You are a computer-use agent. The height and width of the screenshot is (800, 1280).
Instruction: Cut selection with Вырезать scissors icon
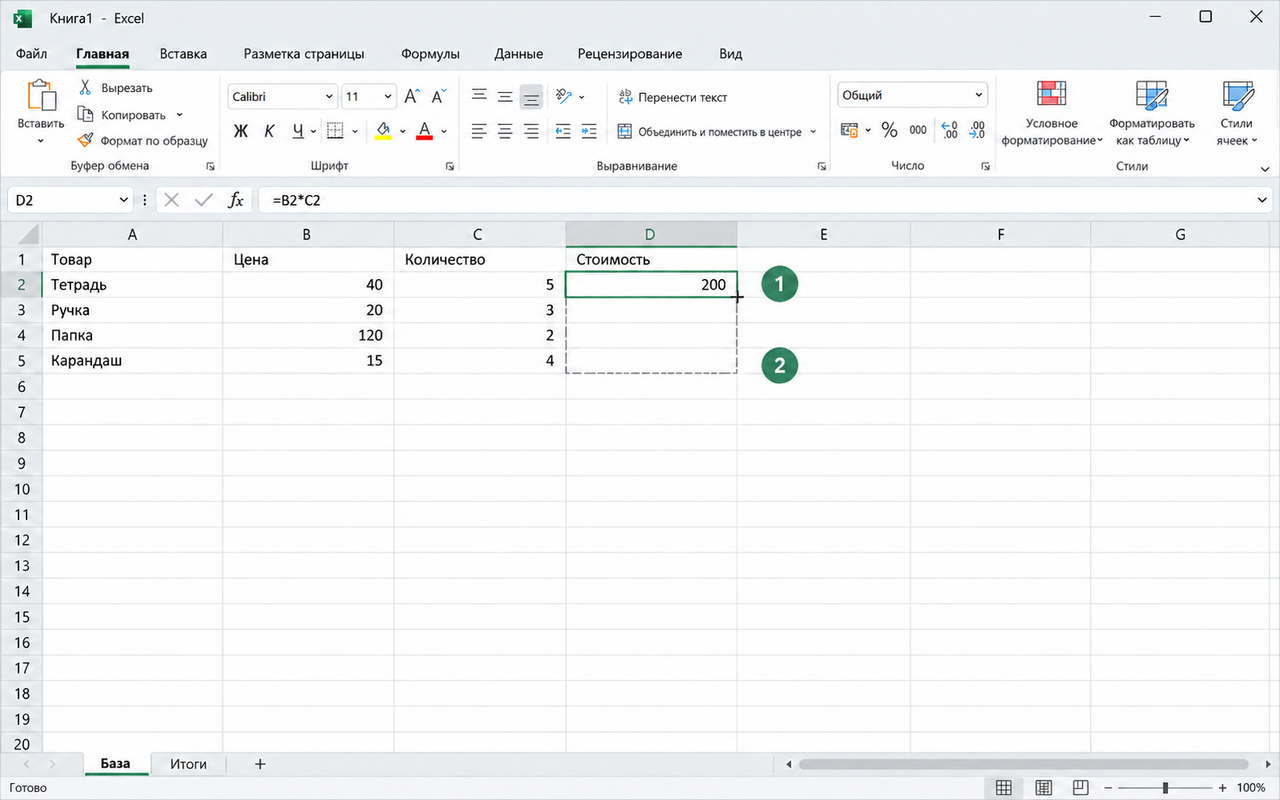[x=85, y=88]
